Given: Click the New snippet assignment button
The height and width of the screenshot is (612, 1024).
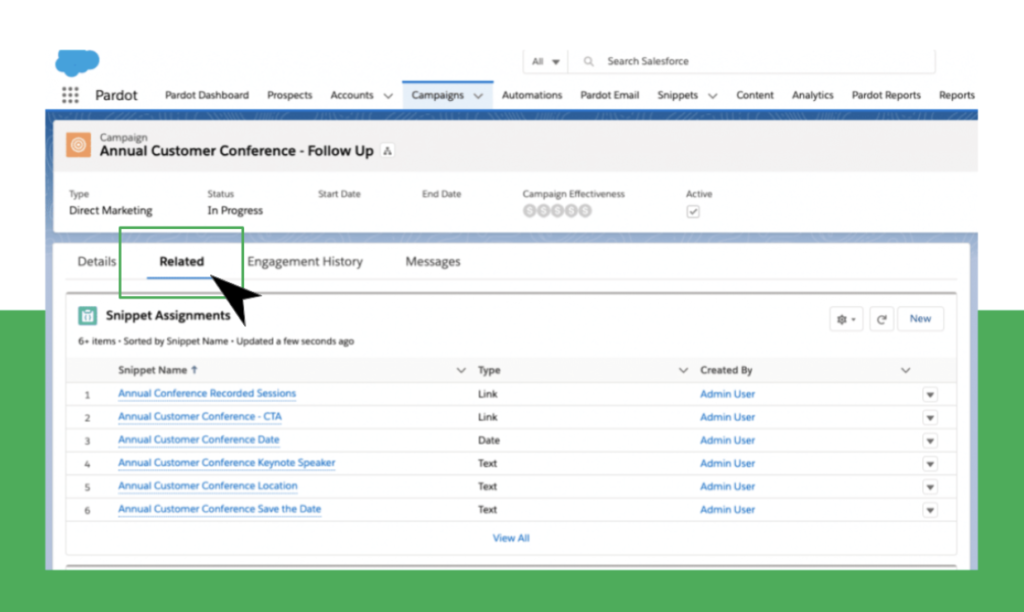Looking at the screenshot, I should pyautogui.click(x=920, y=319).
